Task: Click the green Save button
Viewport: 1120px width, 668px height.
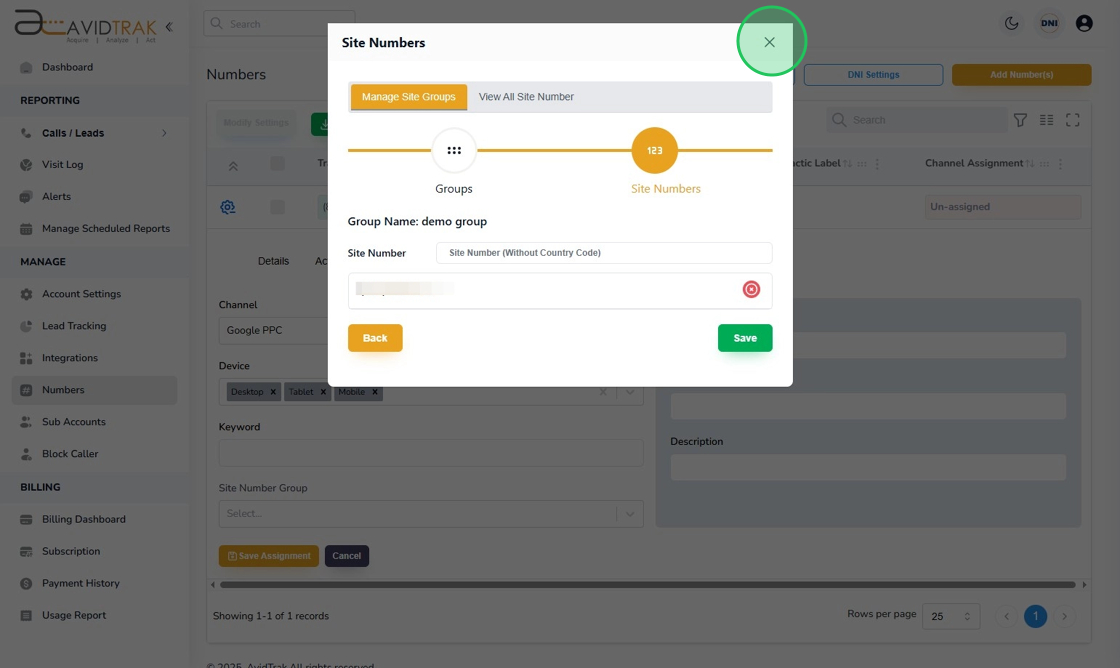Action: tap(745, 338)
